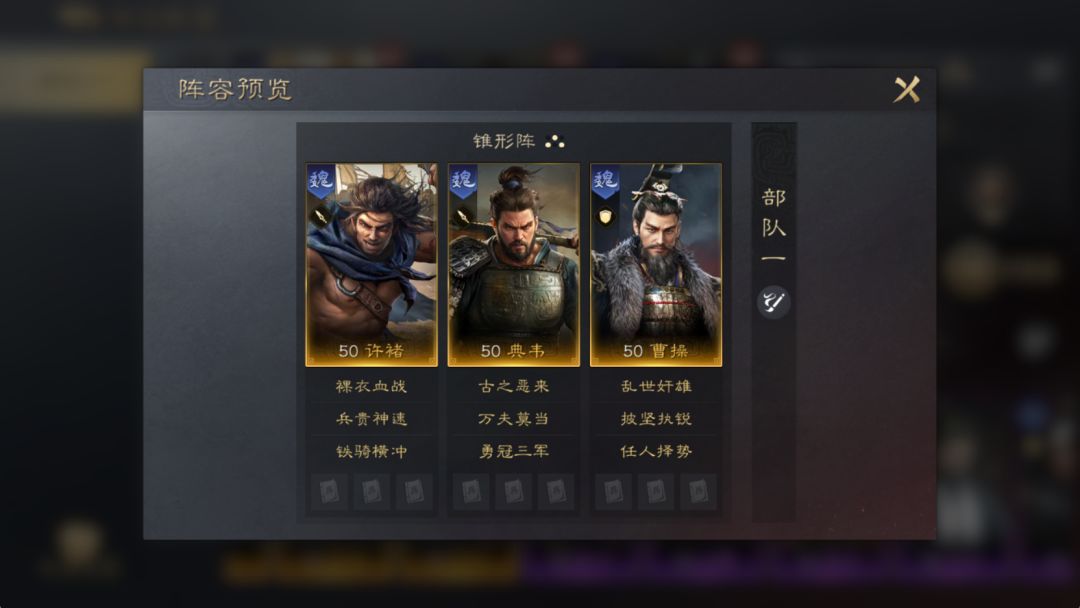The height and width of the screenshot is (608, 1080).
Task: View the 古之恶来 skill details
Action: (x=513, y=386)
